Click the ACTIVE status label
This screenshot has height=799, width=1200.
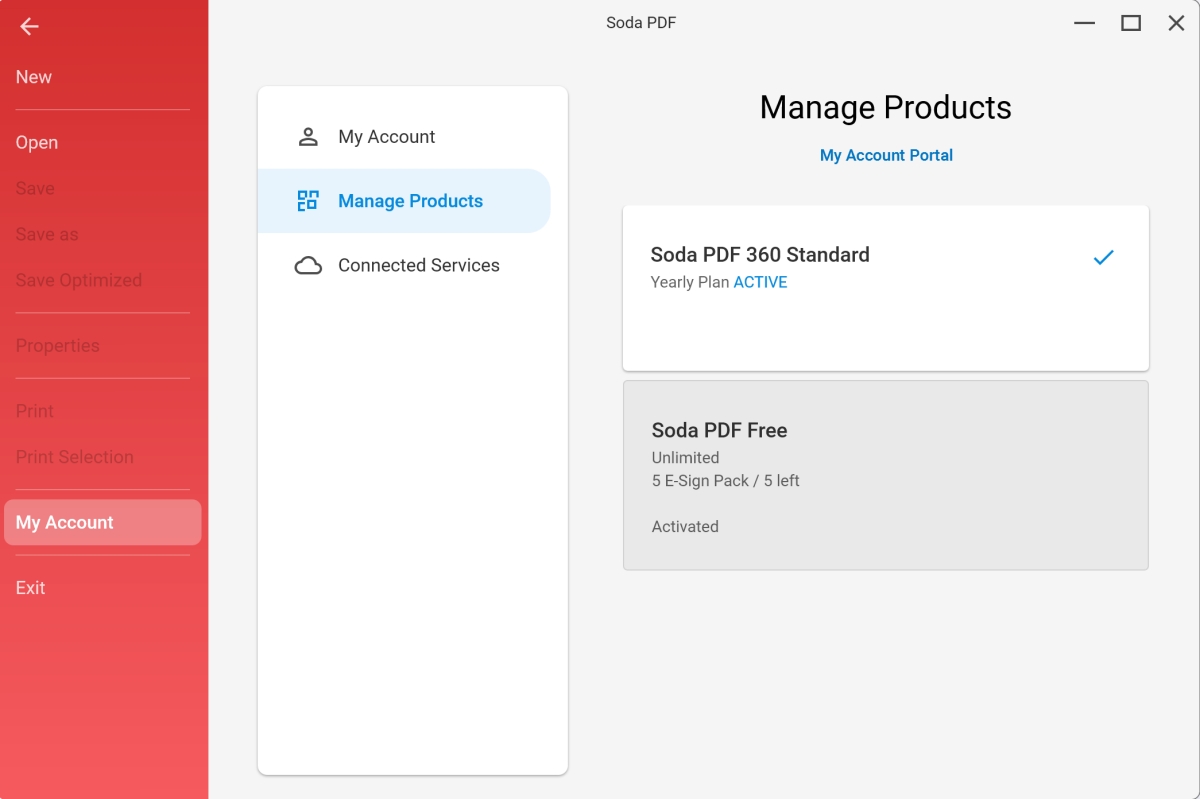click(x=760, y=282)
